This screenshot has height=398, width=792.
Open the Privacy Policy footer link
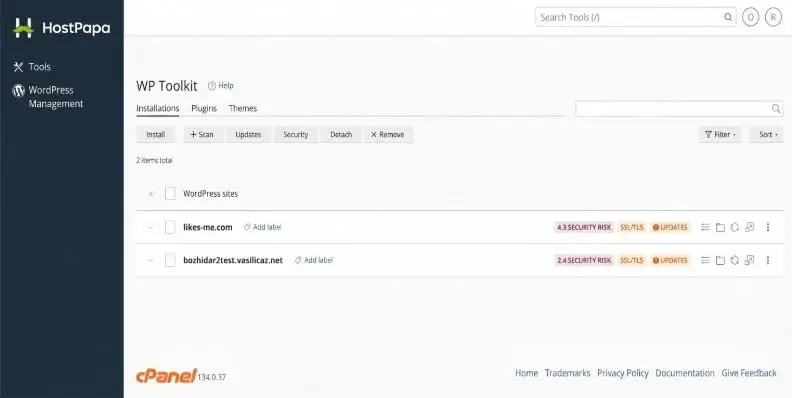tap(623, 373)
